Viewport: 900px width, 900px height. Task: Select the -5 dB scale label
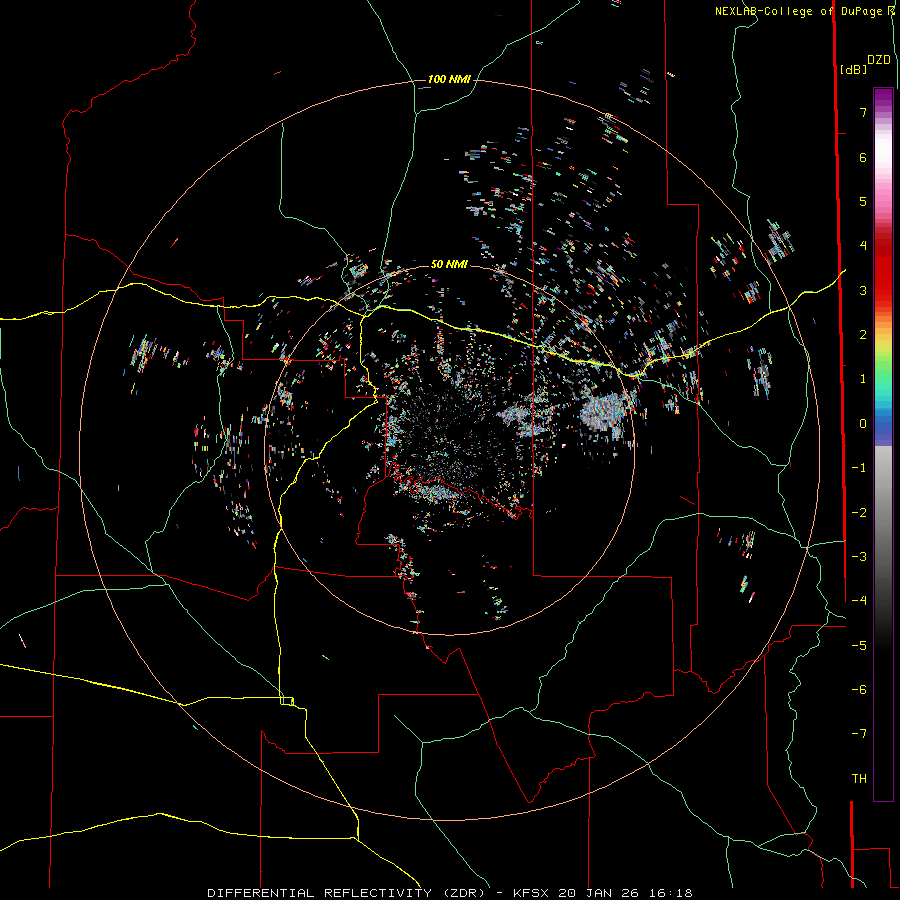click(859, 646)
